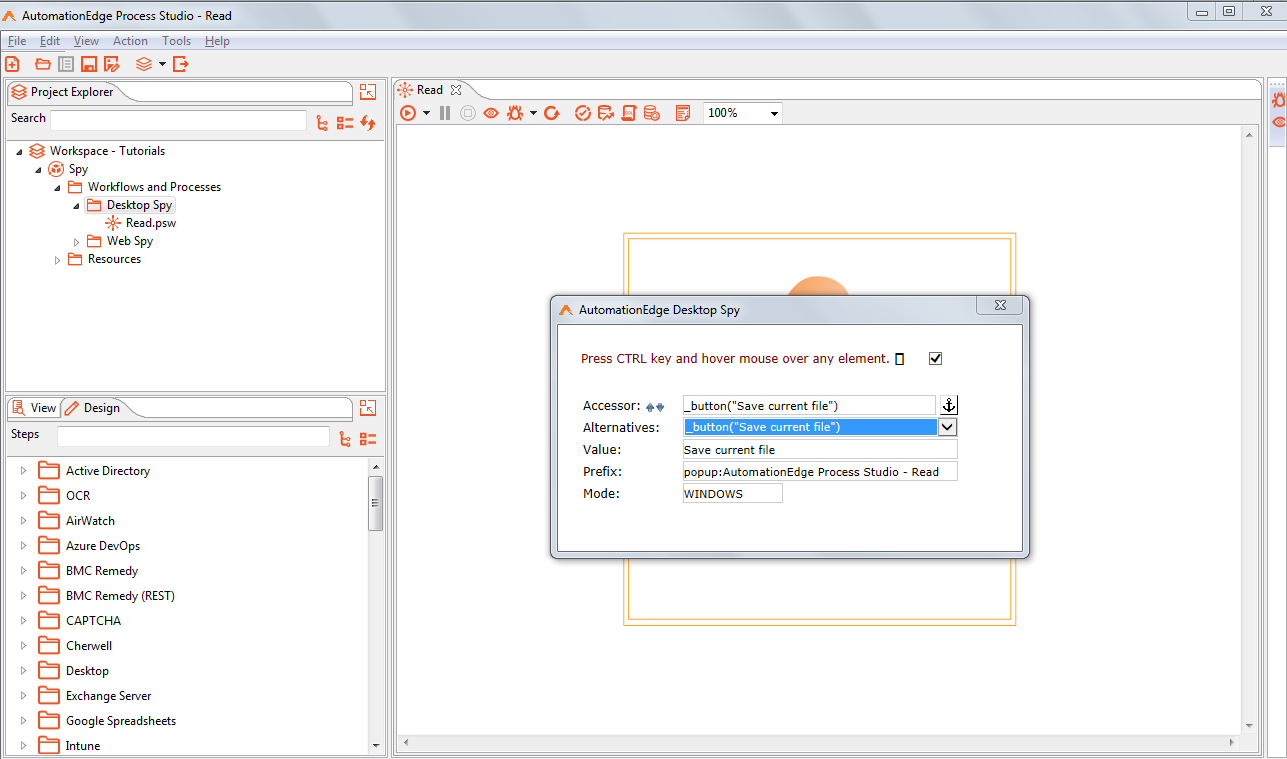Click the anchor icon next to Accessor field
The height and width of the screenshot is (759, 1287).
(949, 405)
